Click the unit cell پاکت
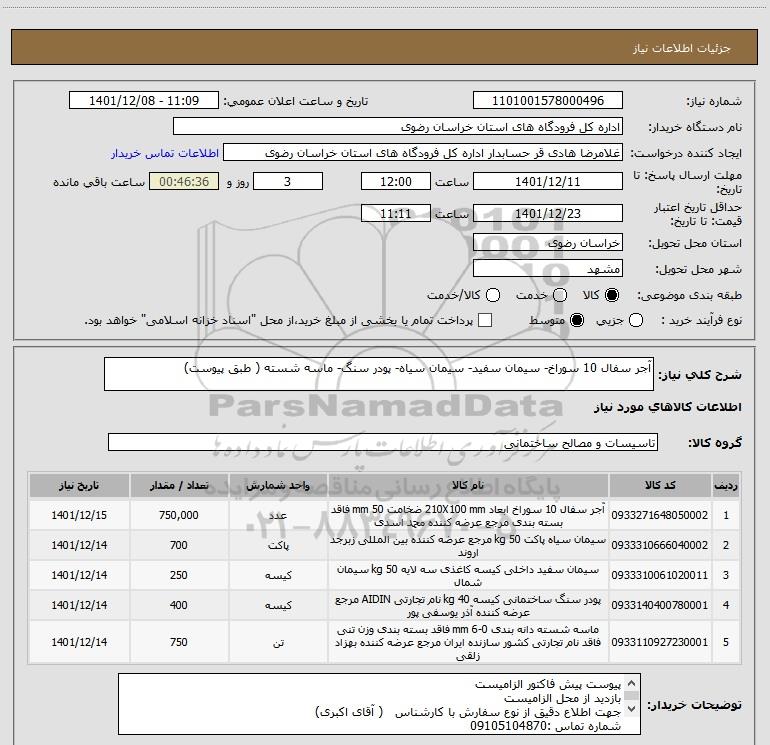The image size is (770, 745). [278, 545]
